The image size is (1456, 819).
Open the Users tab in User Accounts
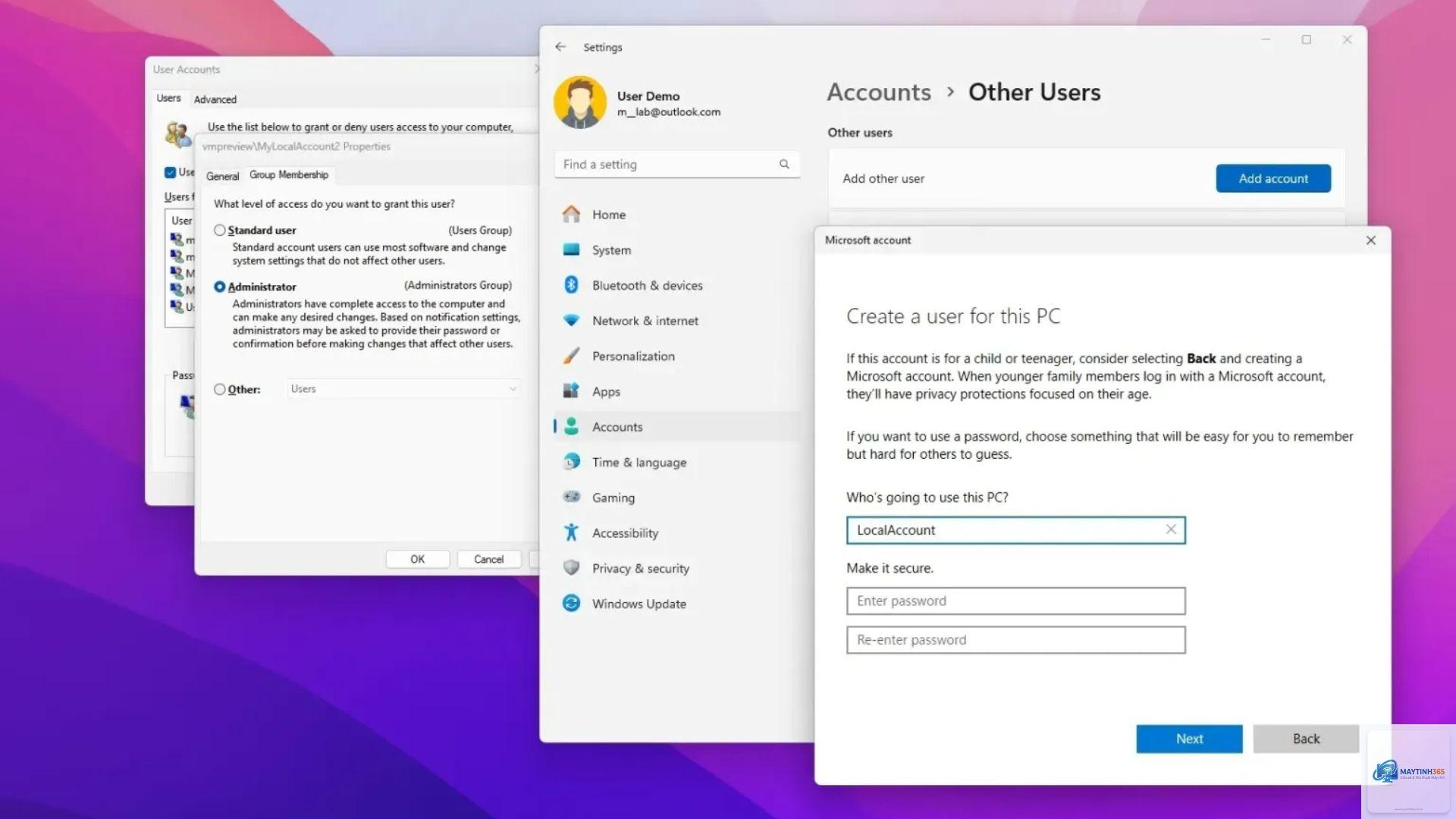tap(168, 98)
